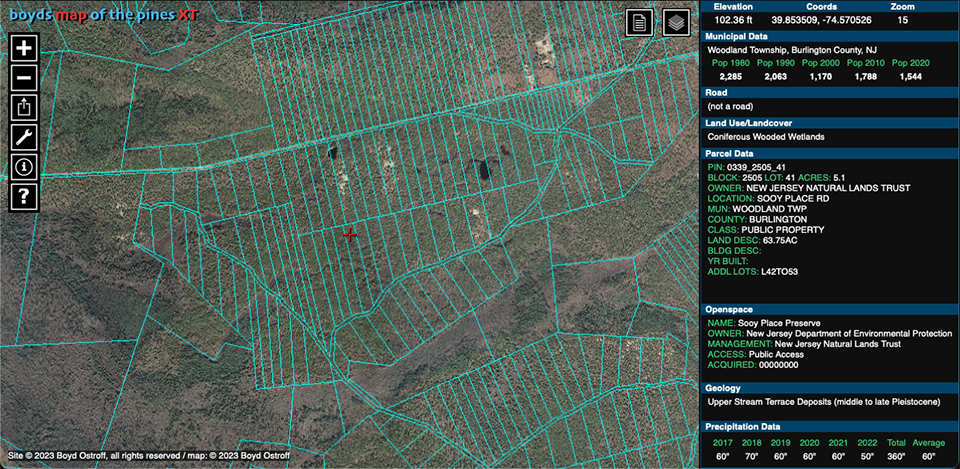The image size is (960, 469).
Task: Select ACQUIRED 00000000 line
Action: [x=753, y=365]
